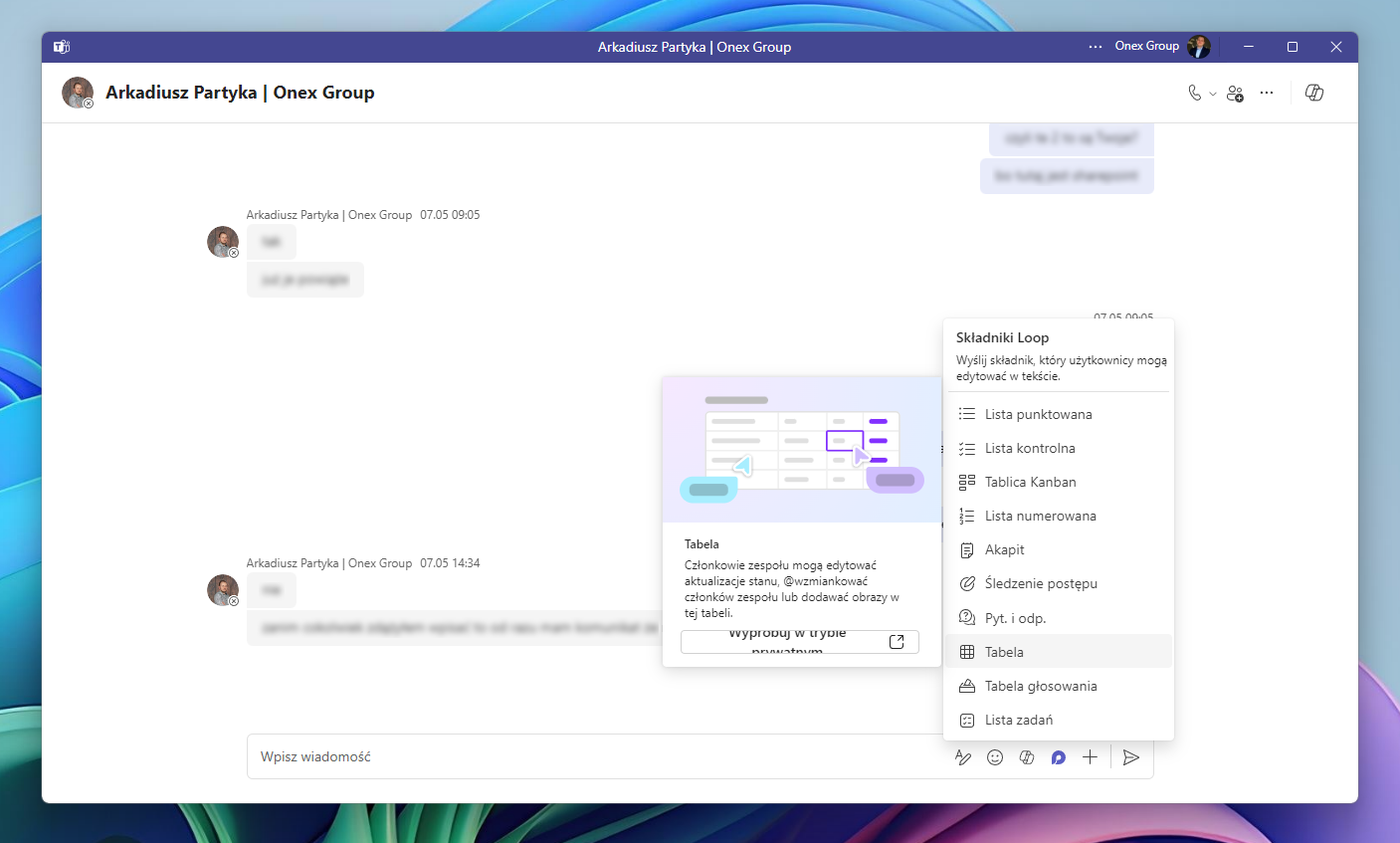This screenshot has height=843, width=1400.
Task: Open title bar settings and more ellipsis
Action: click(1096, 47)
